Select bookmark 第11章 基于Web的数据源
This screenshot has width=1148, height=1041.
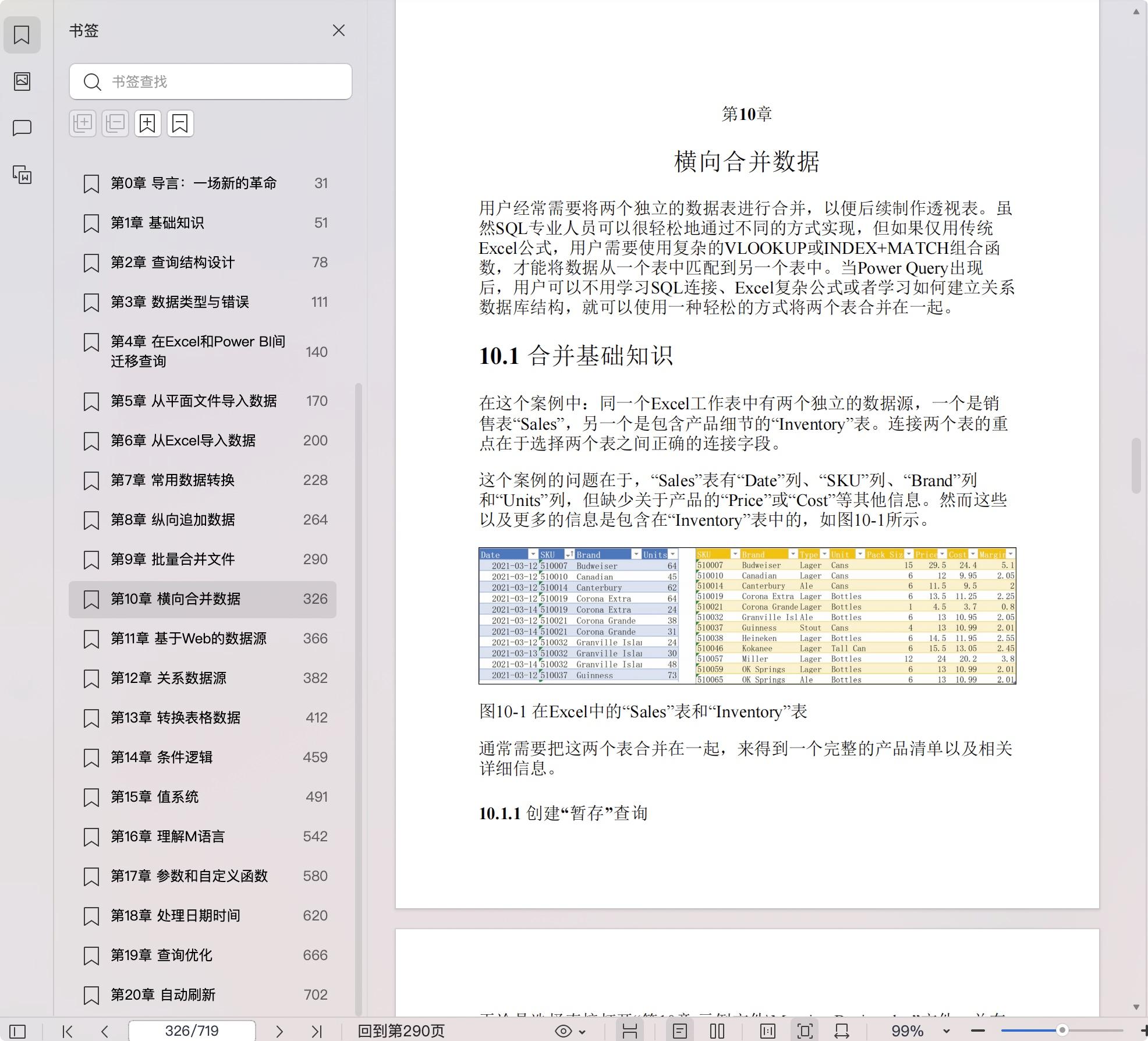click(203, 639)
